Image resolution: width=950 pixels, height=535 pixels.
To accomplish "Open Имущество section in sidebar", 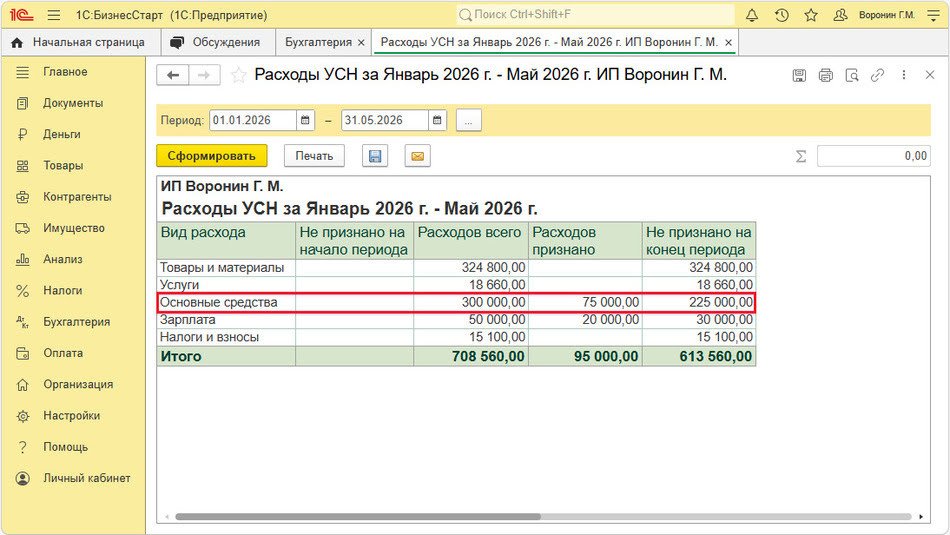I will click(x=73, y=228).
